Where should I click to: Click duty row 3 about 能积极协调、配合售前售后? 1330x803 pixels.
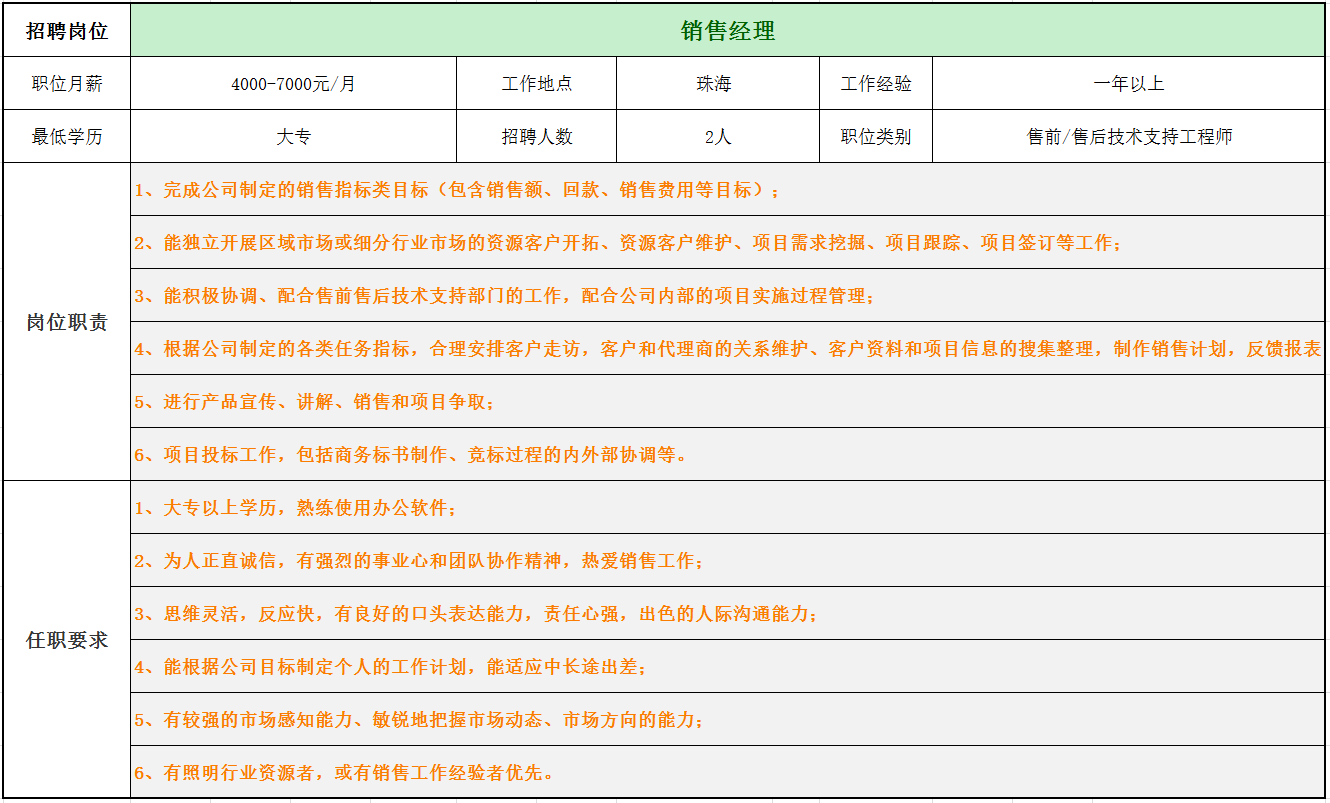[728, 296]
